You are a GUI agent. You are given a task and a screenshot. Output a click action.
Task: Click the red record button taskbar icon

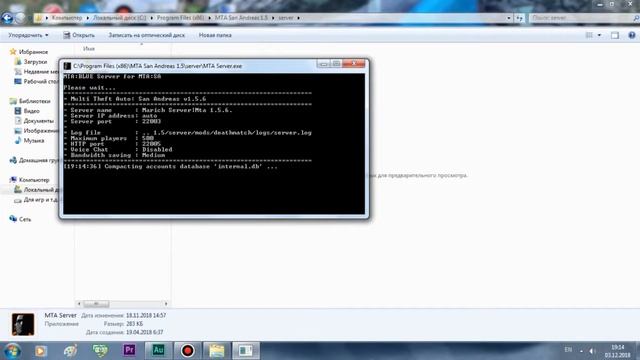pos(187,351)
